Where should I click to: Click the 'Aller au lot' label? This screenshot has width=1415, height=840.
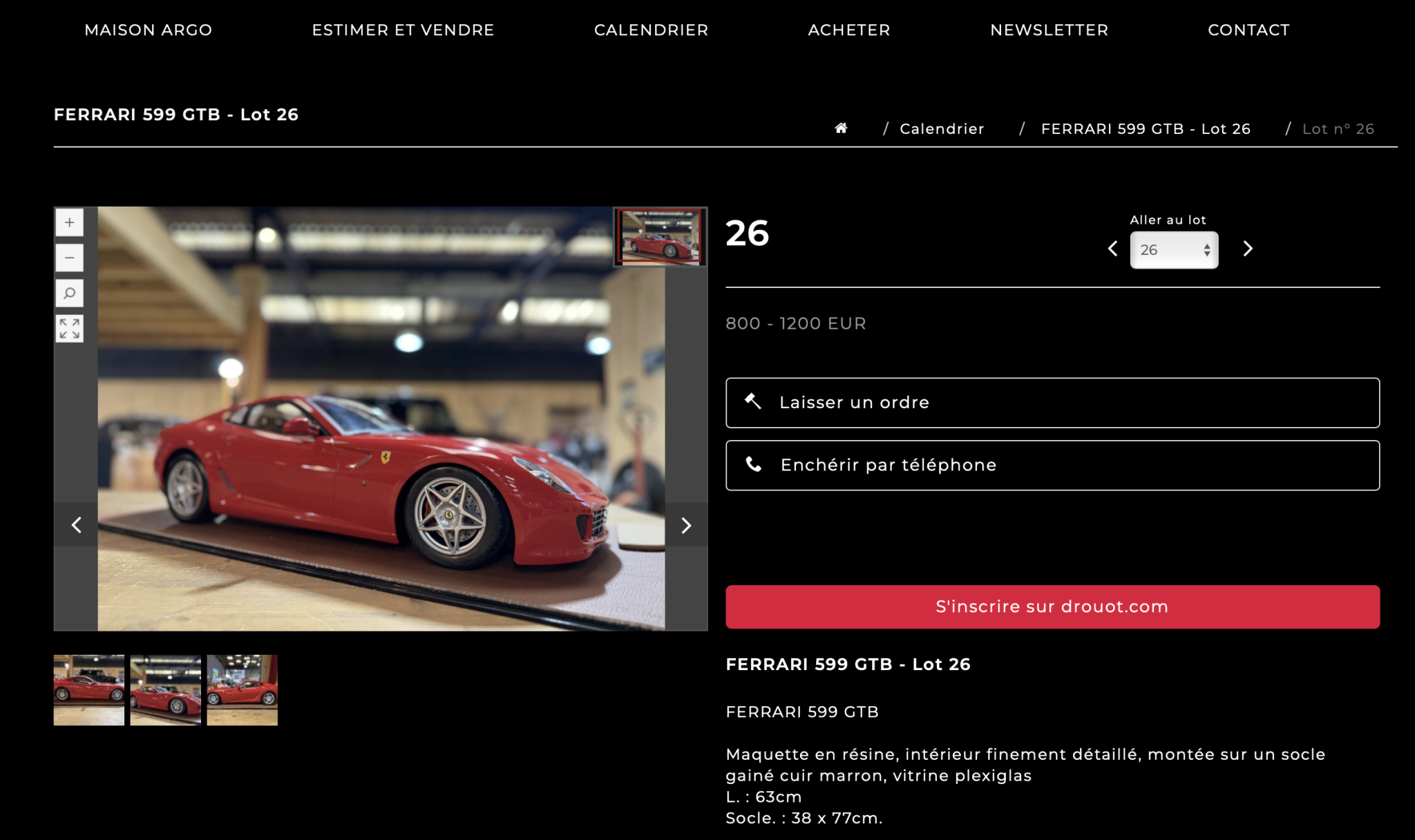click(1168, 220)
